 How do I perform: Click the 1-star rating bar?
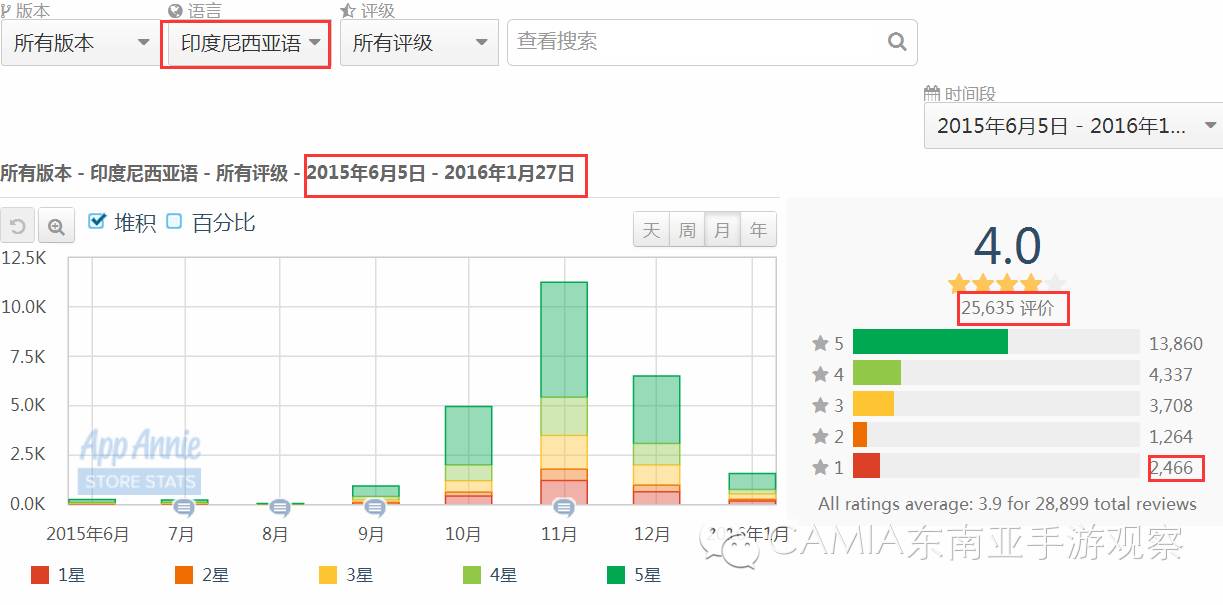(996, 466)
